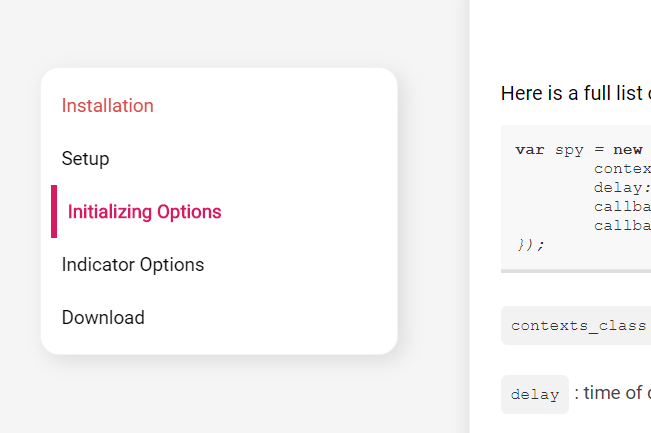Open the Download section link
Image resolution: width=651 pixels, height=433 pixels.
(103, 318)
